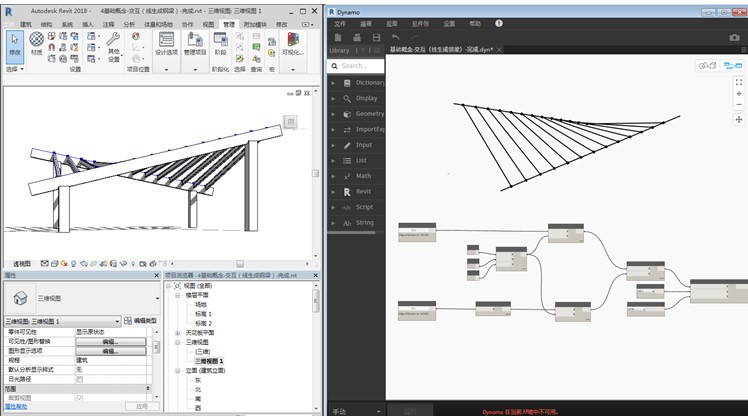Open 阶段 (Phases) tool in Revit

220,44
